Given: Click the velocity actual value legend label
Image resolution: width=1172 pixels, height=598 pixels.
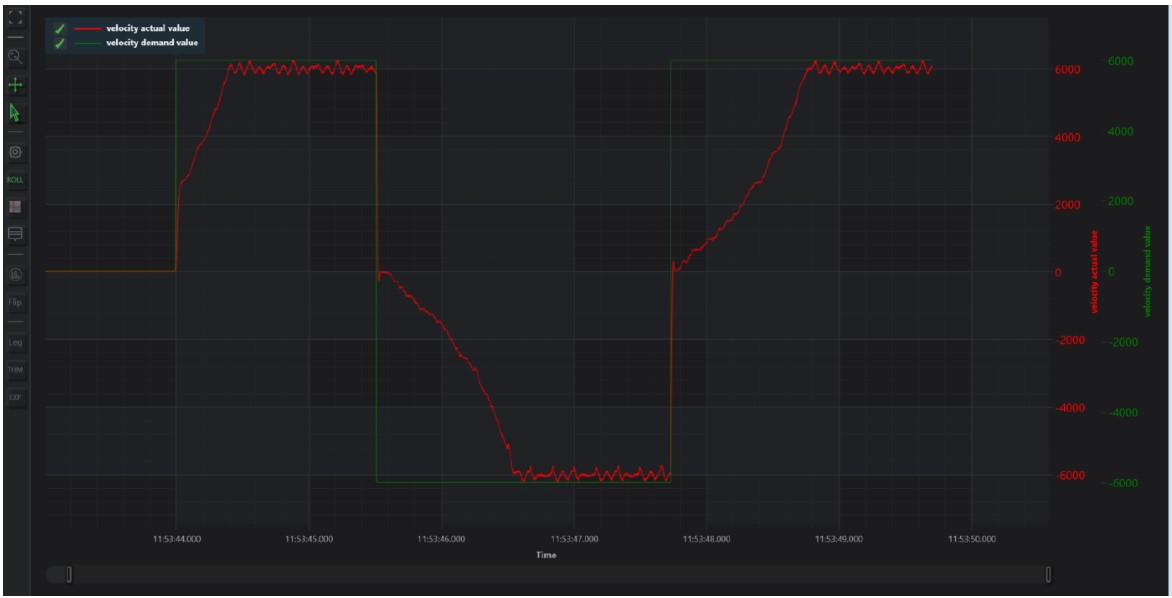Looking at the screenshot, I should pyautogui.click(x=147, y=28).
